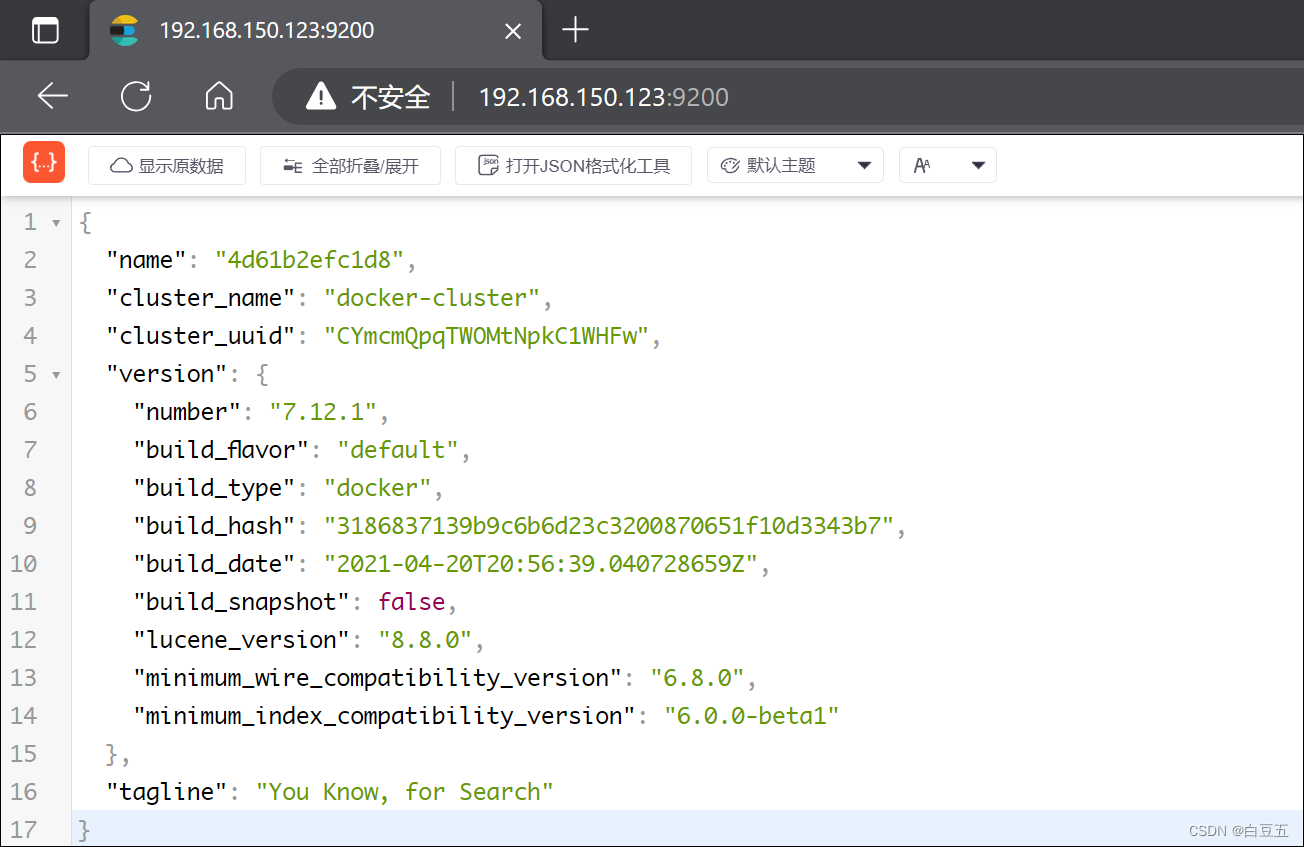Open the tab actions icon at the top-left

[x=45, y=31]
